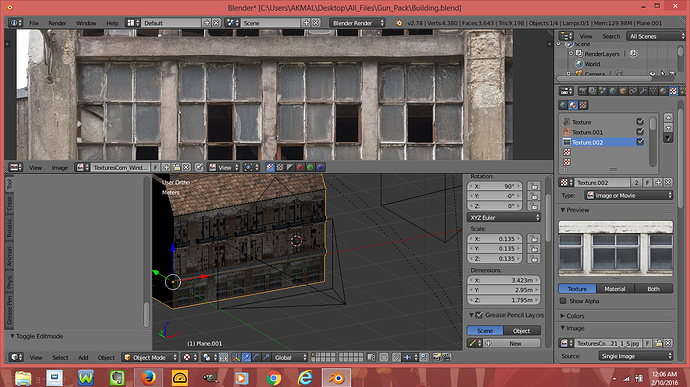Open image file folder icon in image editor header
This screenshot has width=690, height=387.
176,167
